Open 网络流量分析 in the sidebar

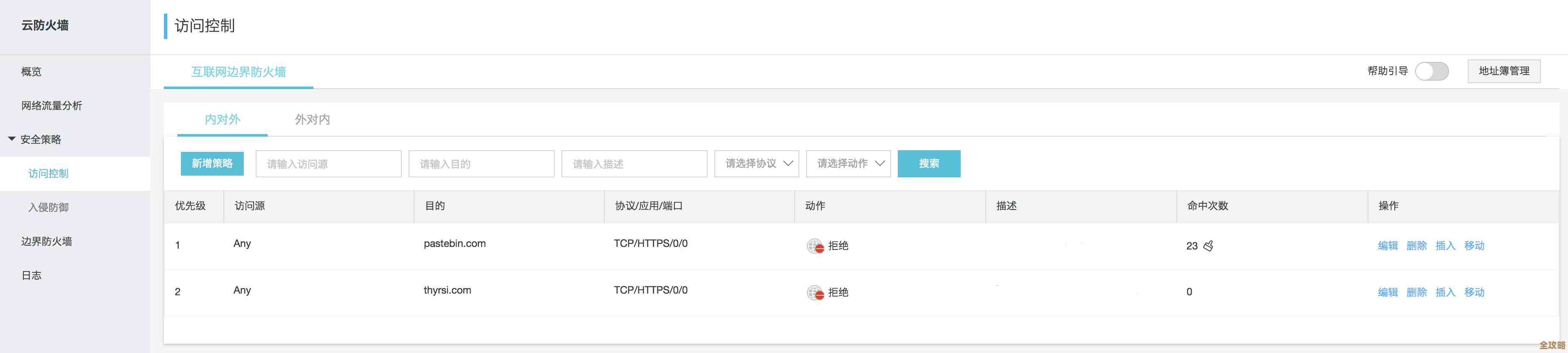pos(52,106)
